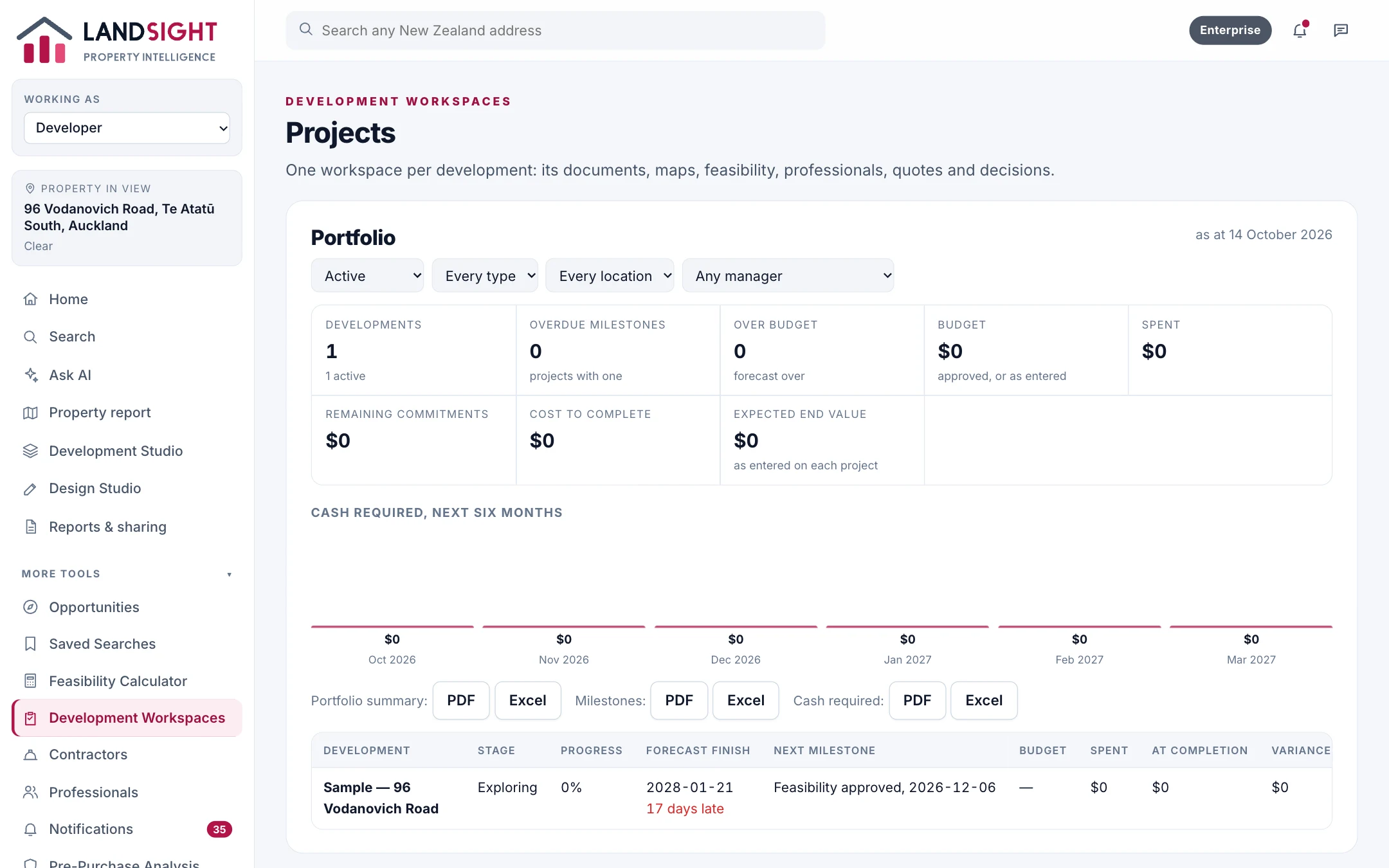Click the Contractors hard hat icon

coord(30,755)
